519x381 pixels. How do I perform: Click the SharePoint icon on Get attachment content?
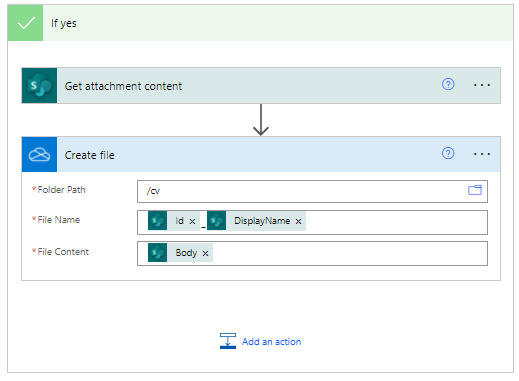coord(39,86)
